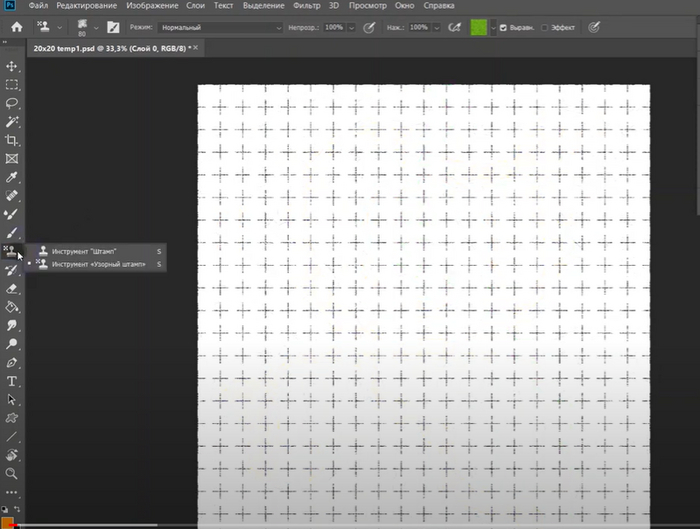Select the Zoom magnifier tool
This screenshot has height=529, width=700.
point(12,473)
